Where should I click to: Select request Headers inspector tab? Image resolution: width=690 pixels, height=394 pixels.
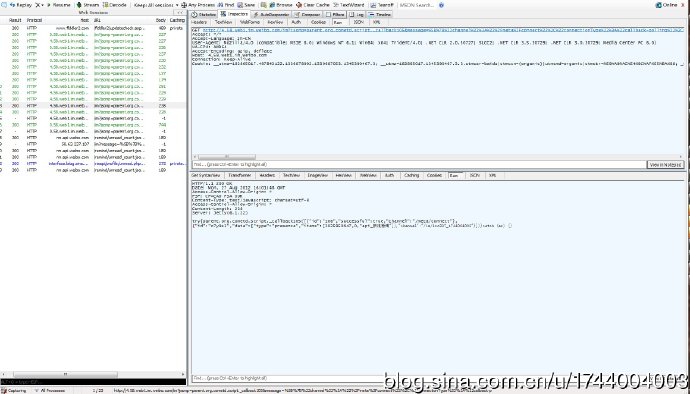(200, 22)
